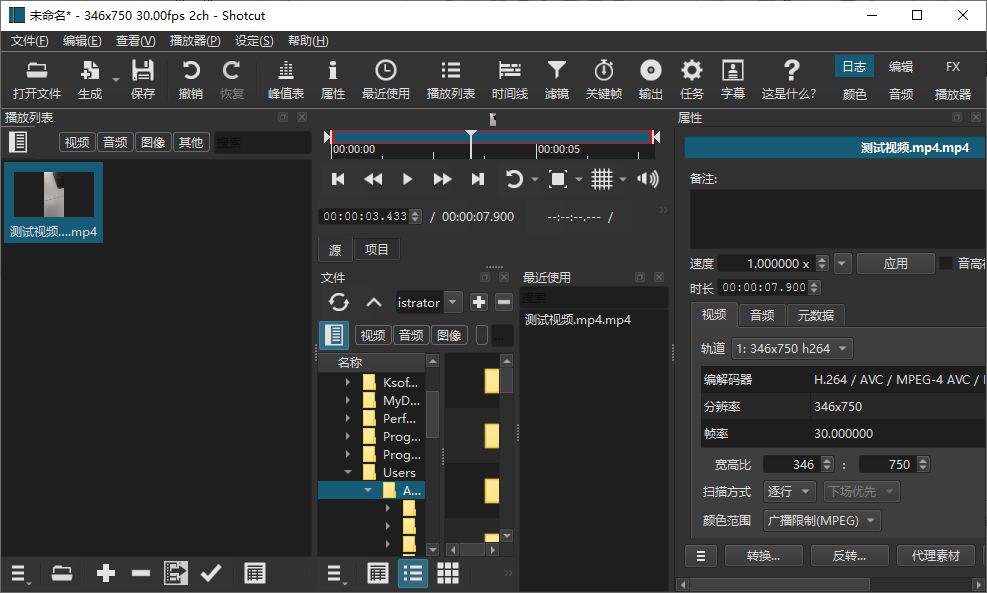The image size is (987, 593).
Task: Switch to the 项目 (Project) player tab
Action: pyautogui.click(x=376, y=249)
